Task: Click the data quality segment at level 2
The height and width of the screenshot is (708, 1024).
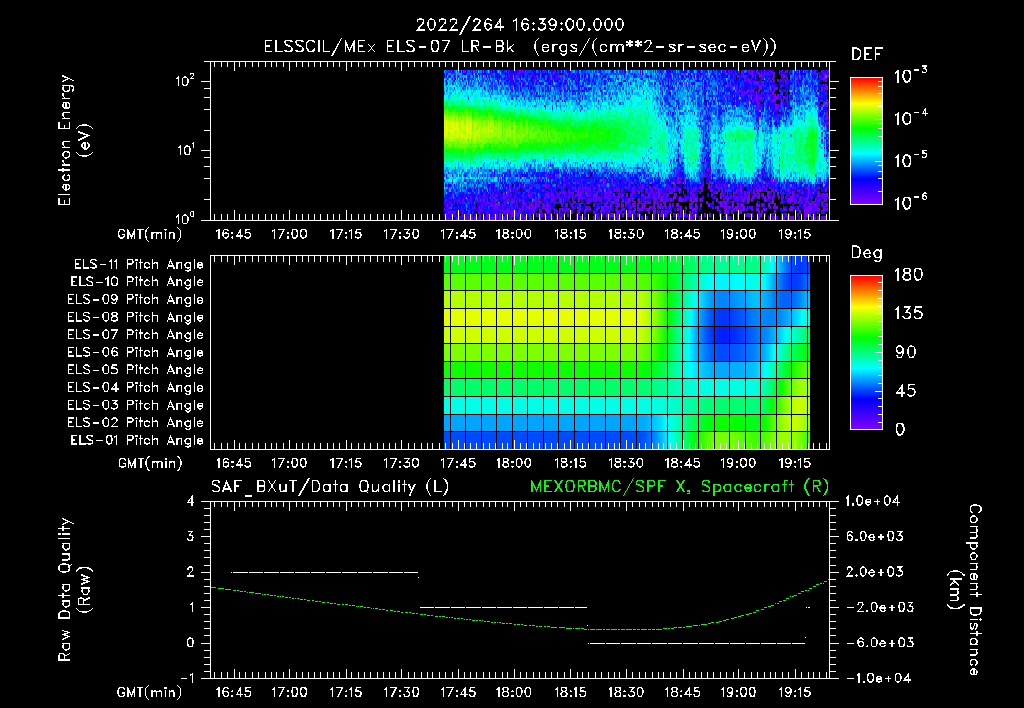Action: [x=325, y=572]
